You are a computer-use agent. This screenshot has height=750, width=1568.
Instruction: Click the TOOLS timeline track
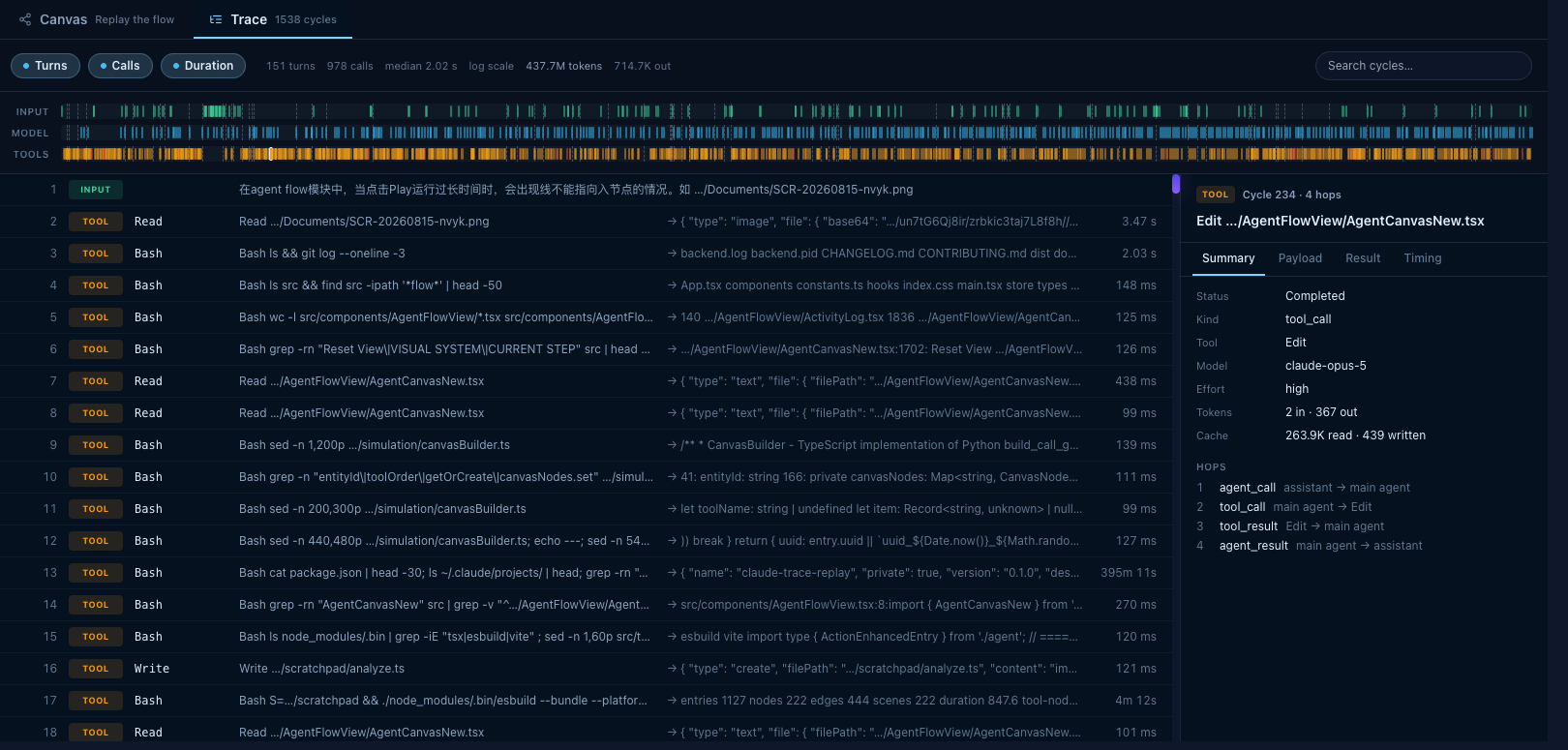[x=796, y=154]
